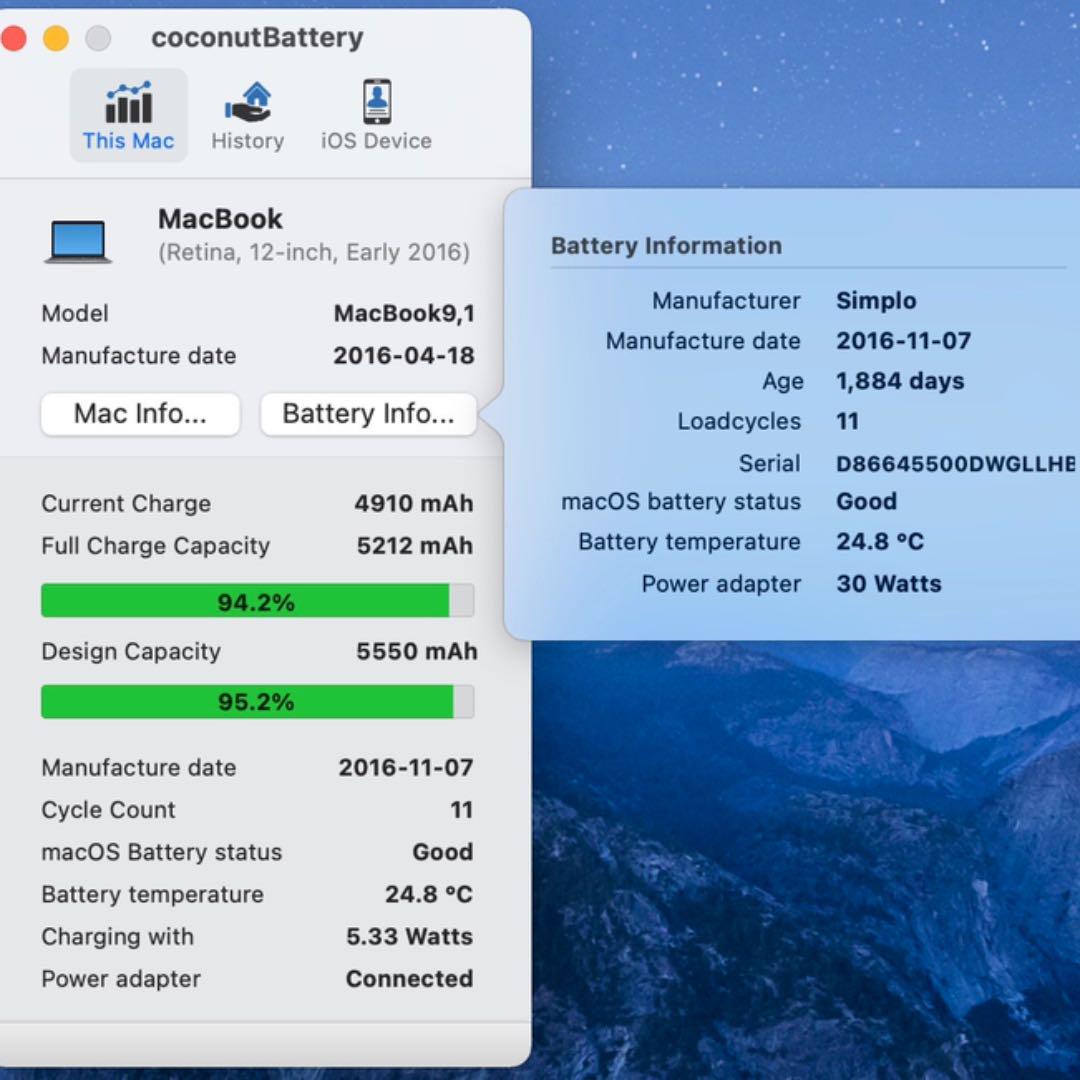Click the Age label in popover
Viewport: 1080px width, 1080px height.
point(782,382)
